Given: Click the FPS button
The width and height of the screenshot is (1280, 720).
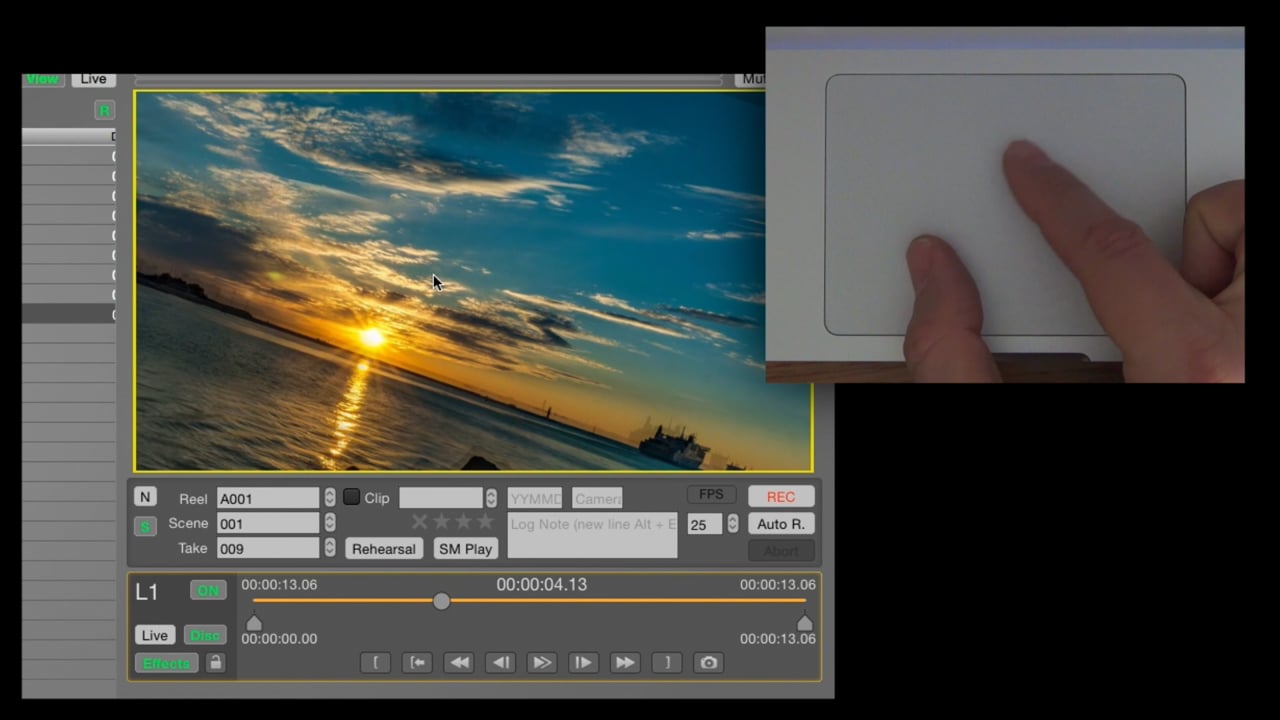Looking at the screenshot, I should [x=711, y=494].
